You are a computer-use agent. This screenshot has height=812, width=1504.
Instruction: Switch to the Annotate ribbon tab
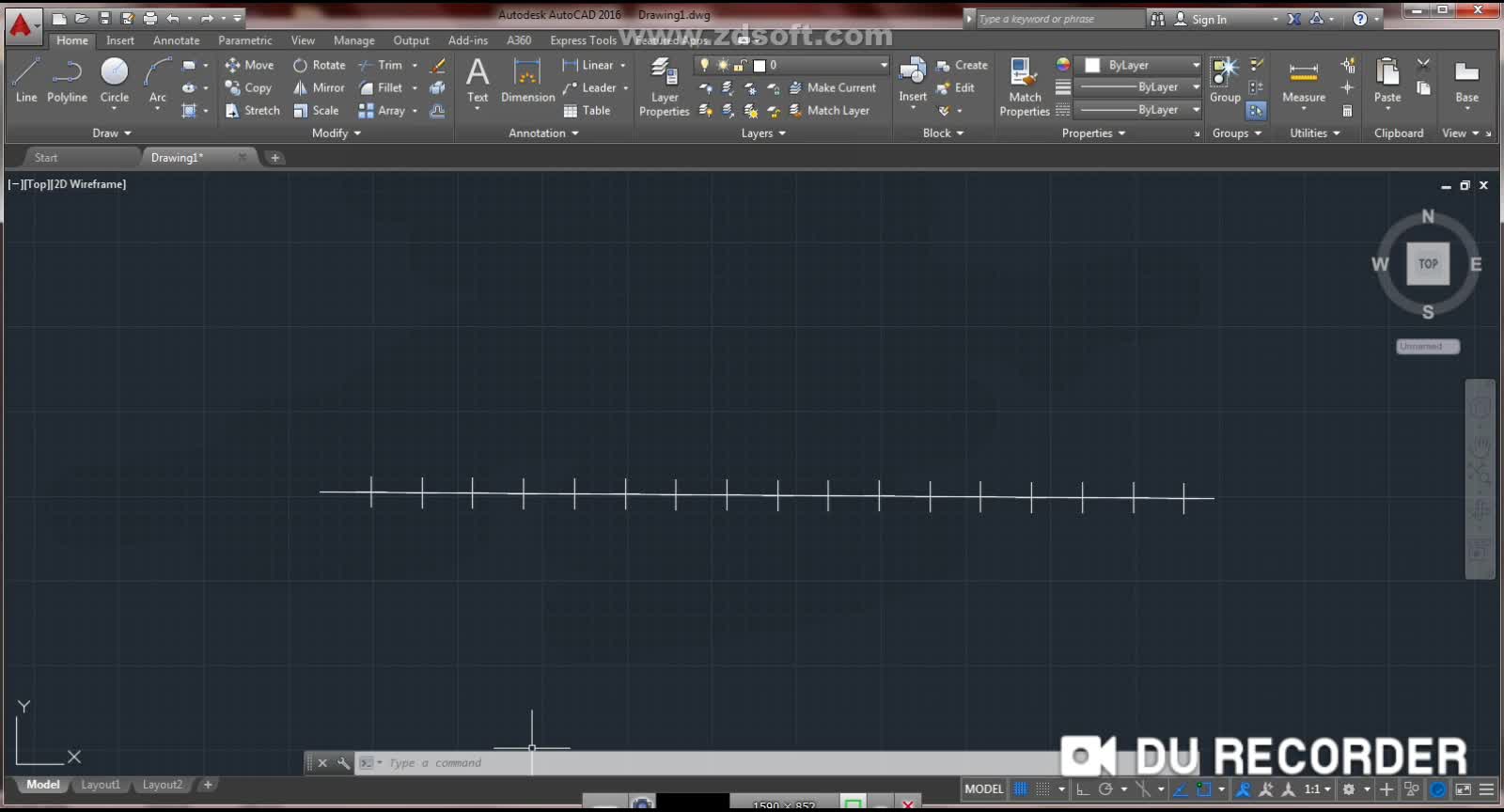(176, 40)
